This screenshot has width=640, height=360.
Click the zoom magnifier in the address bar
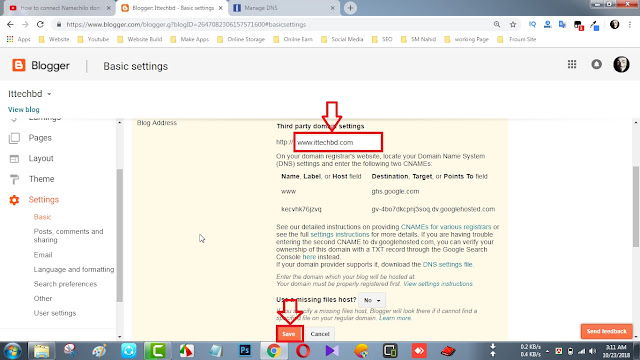(497, 24)
